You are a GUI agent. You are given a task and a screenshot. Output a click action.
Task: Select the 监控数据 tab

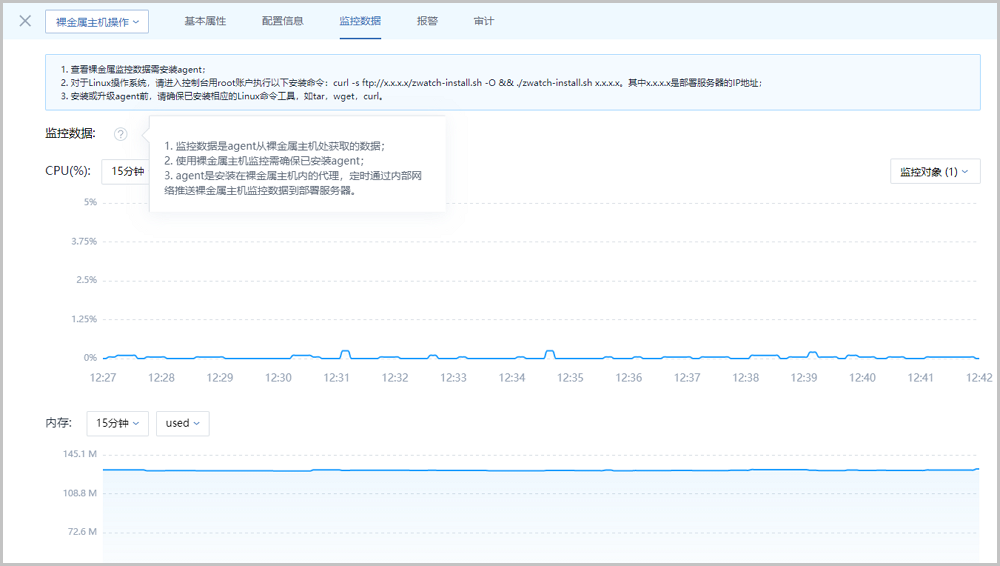360,21
